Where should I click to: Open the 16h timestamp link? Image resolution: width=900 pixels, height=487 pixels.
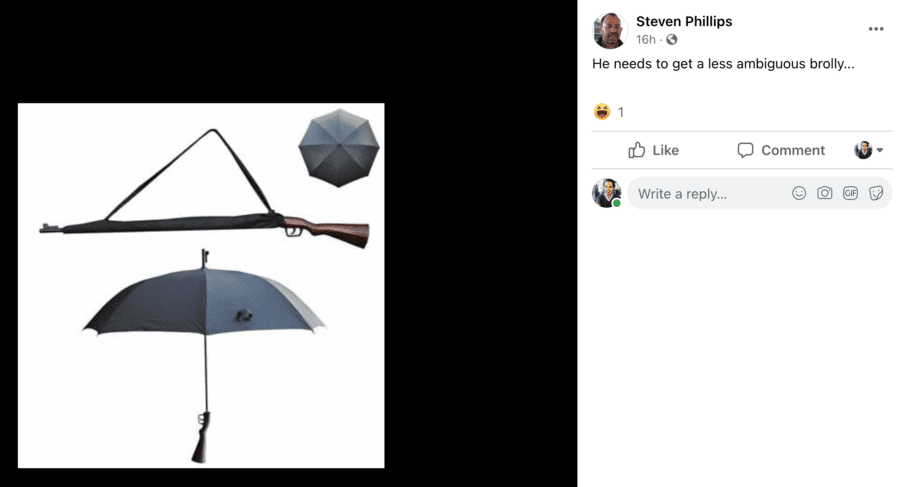[646, 40]
